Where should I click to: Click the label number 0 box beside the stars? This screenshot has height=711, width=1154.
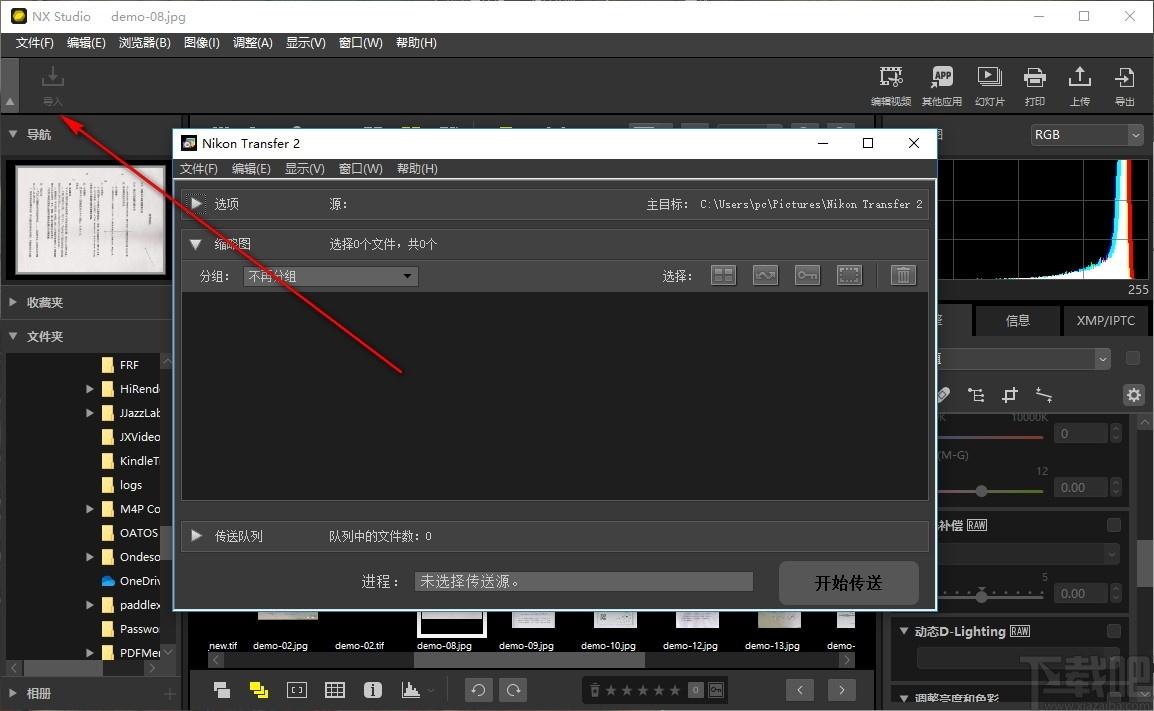click(695, 690)
